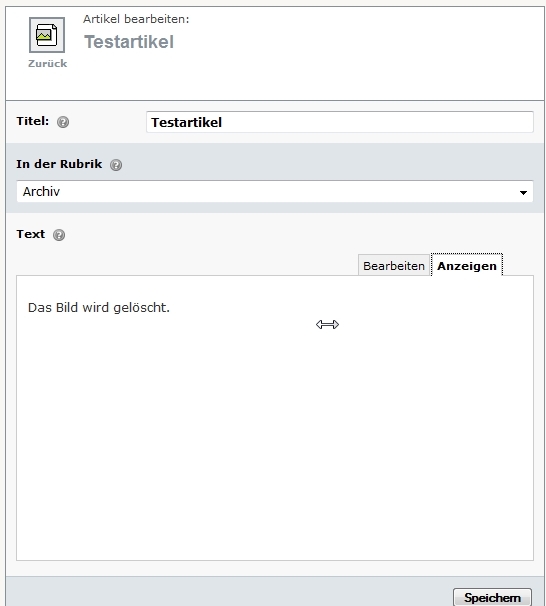Click the In der Rubrik label
This screenshot has width=546, height=606.
pyautogui.click(x=59, y=164)
